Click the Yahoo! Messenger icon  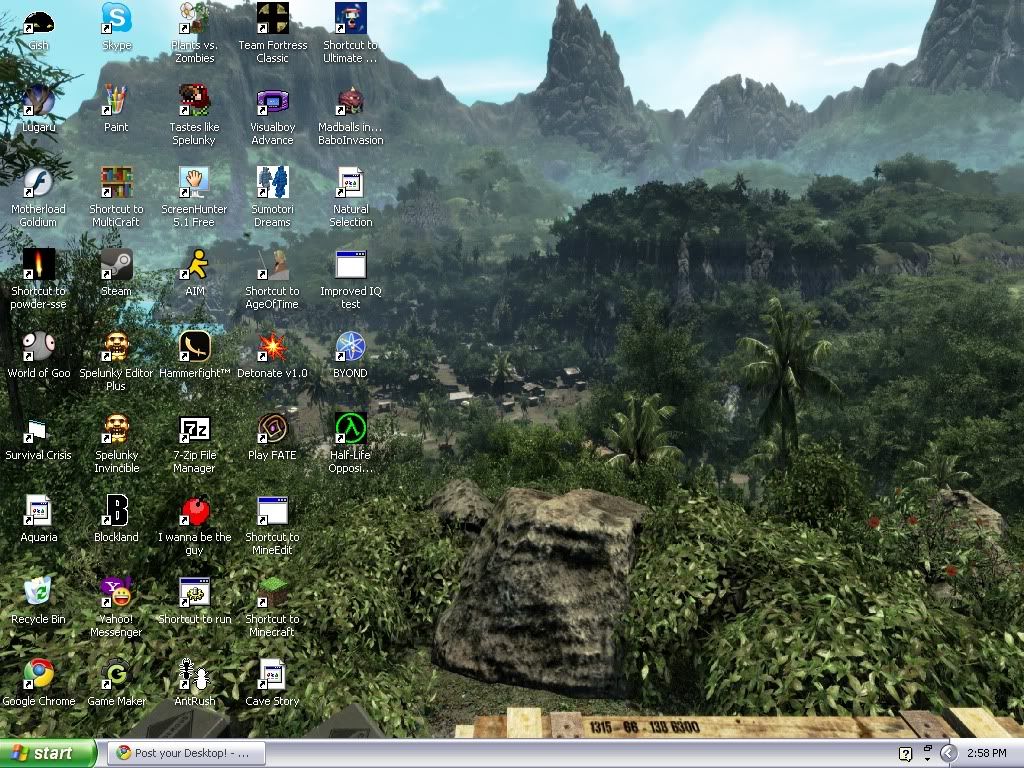point(116,592)
